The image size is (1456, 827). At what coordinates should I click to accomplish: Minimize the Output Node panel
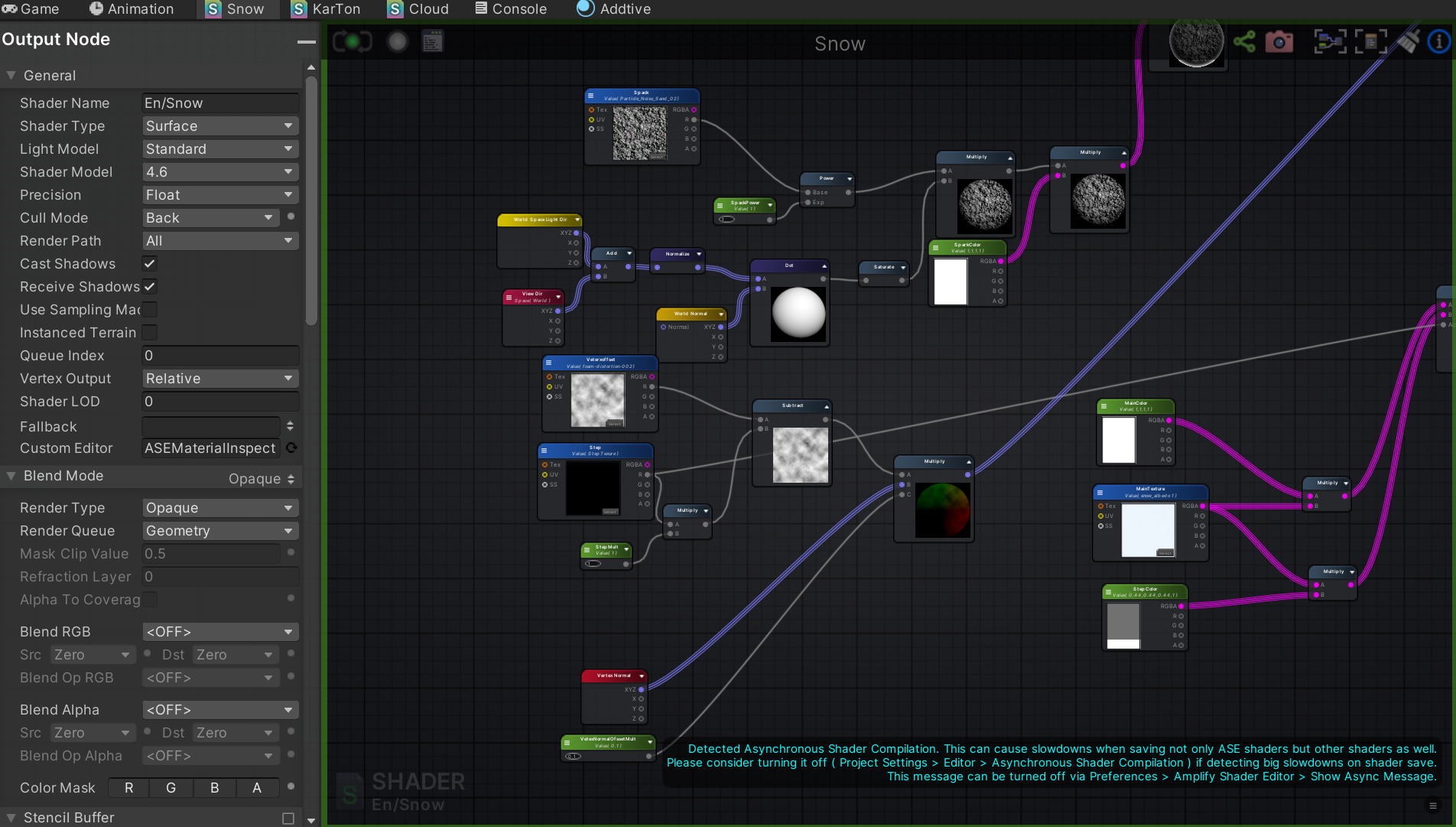[307, 41]
